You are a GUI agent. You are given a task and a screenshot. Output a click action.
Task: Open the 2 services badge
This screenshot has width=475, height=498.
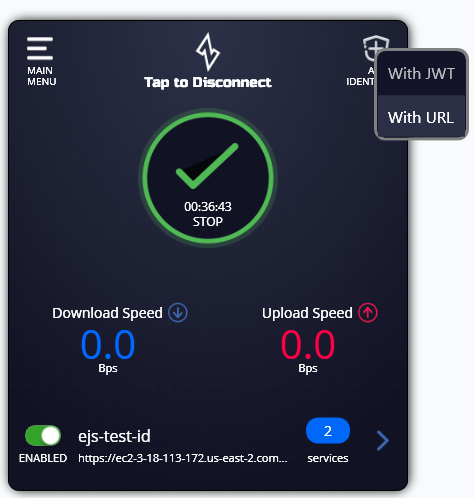pyautogui.click(x=328, y=431)
